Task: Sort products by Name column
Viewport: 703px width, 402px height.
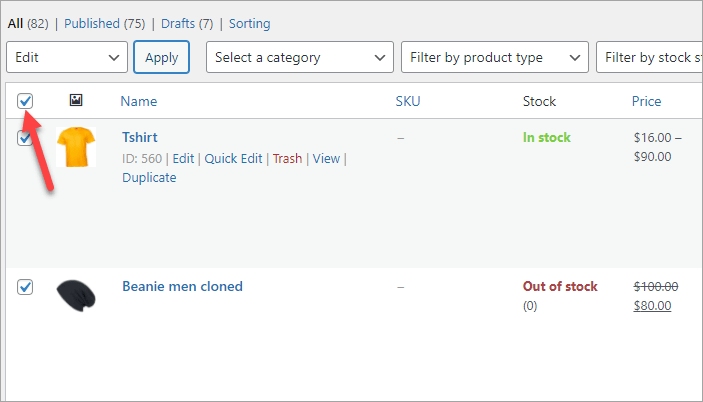Action: click(138, 101)
